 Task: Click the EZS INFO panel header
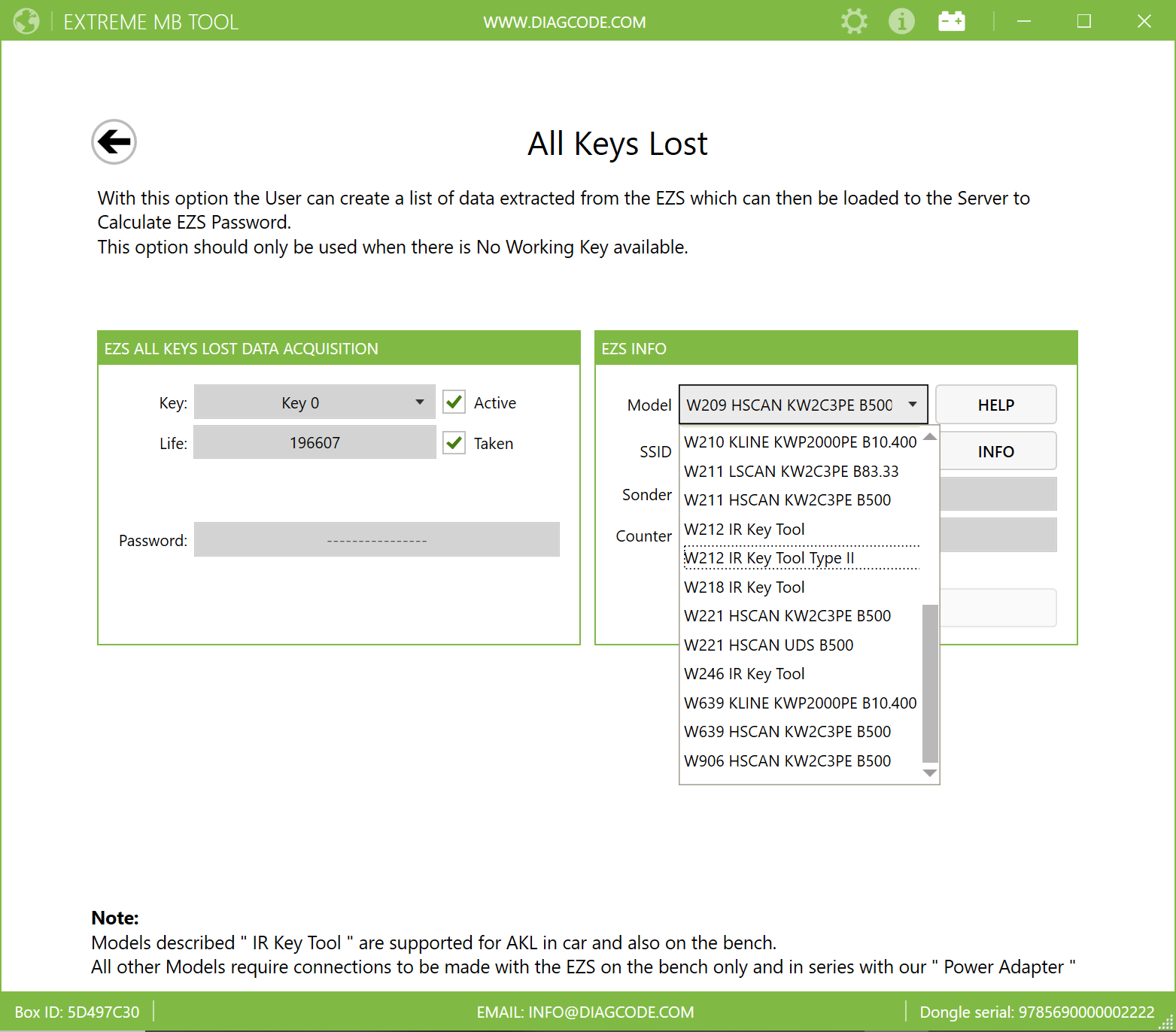836,348
